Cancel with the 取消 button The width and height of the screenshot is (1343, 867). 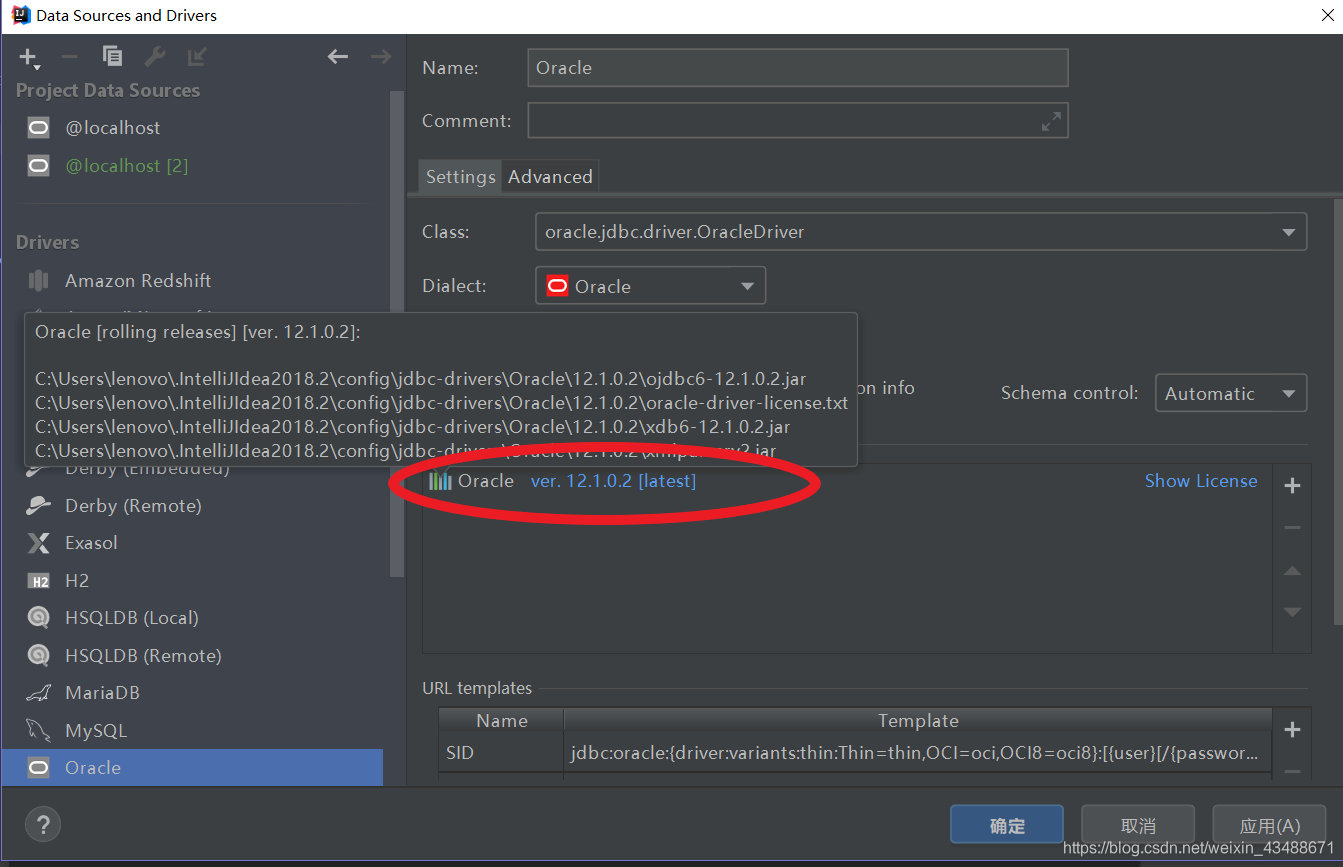1138,825
